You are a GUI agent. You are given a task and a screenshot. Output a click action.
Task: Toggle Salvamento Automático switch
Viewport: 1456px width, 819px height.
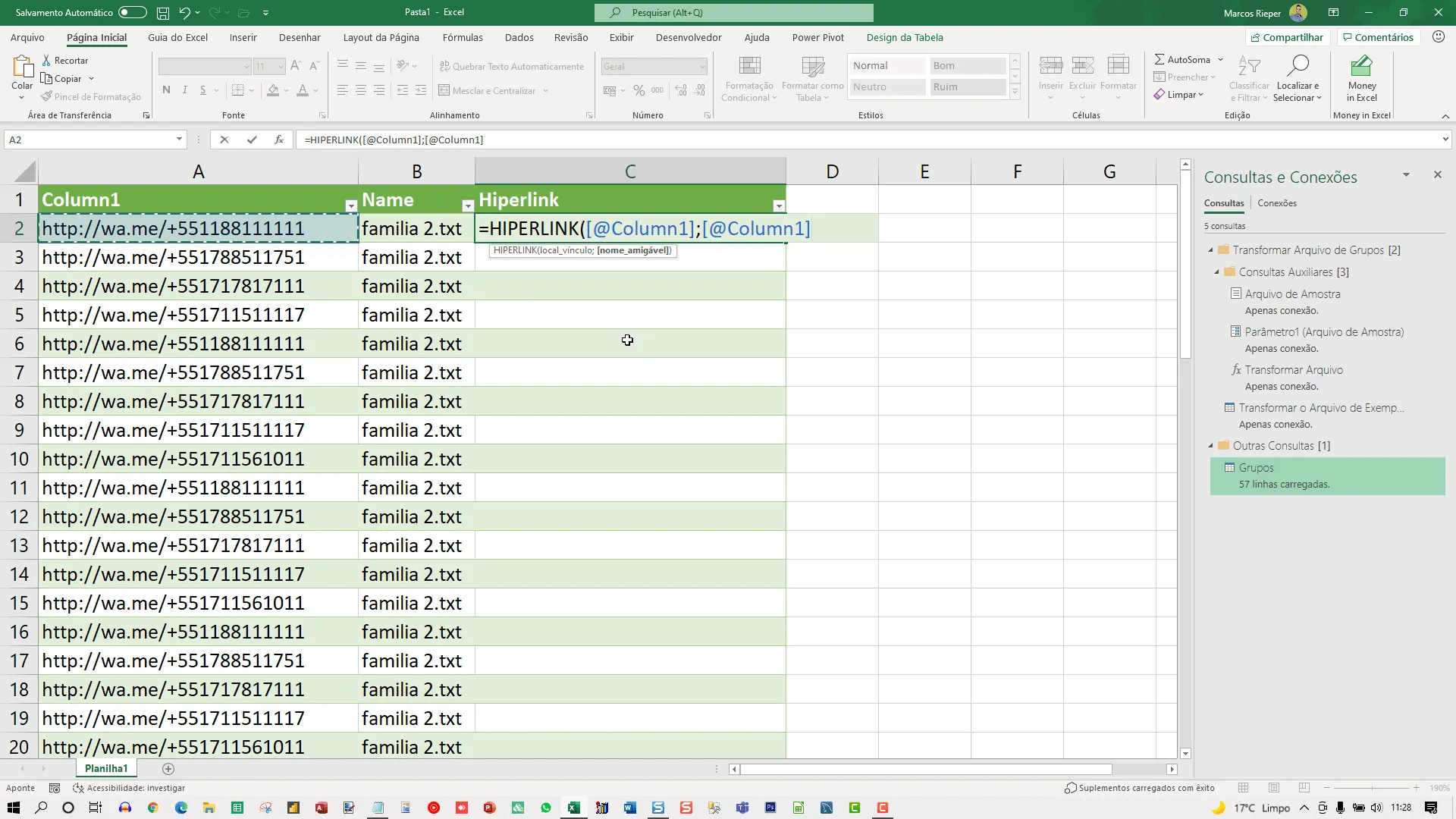pyautogui.click(x=132, y=12)
